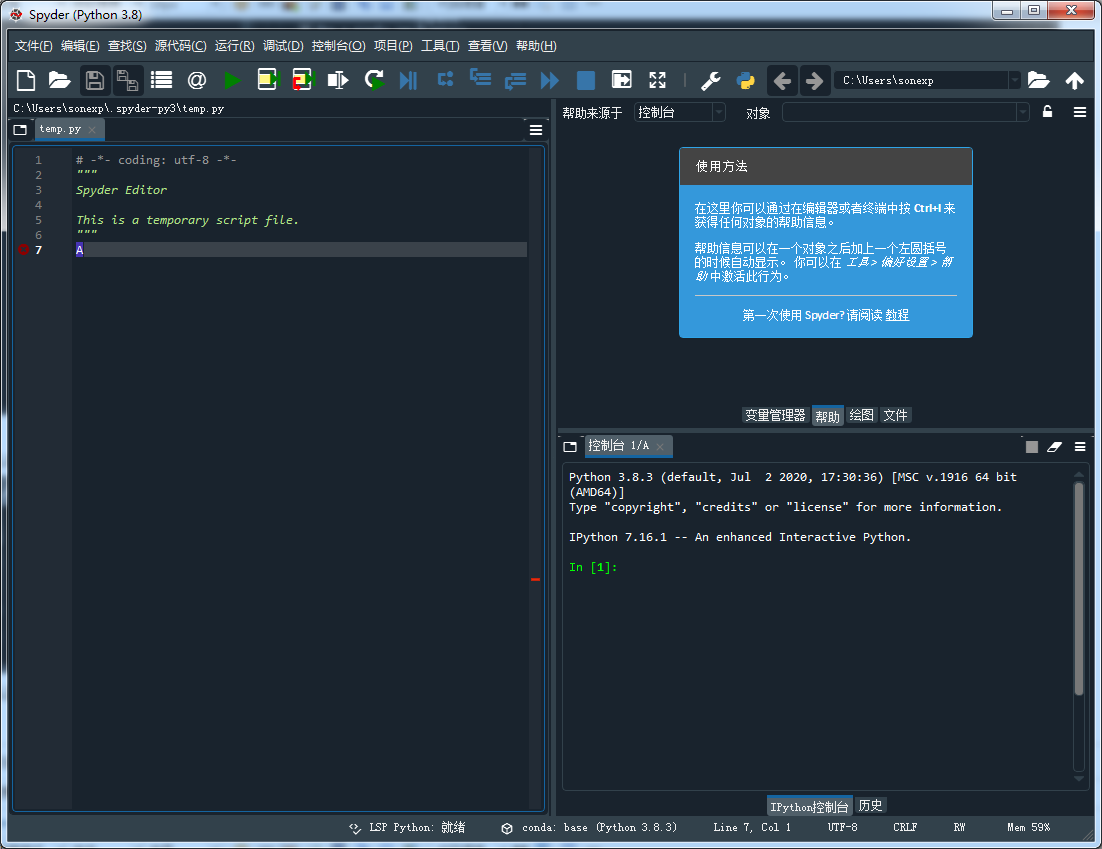Maximize current pane icon

[x=622, y=79]
